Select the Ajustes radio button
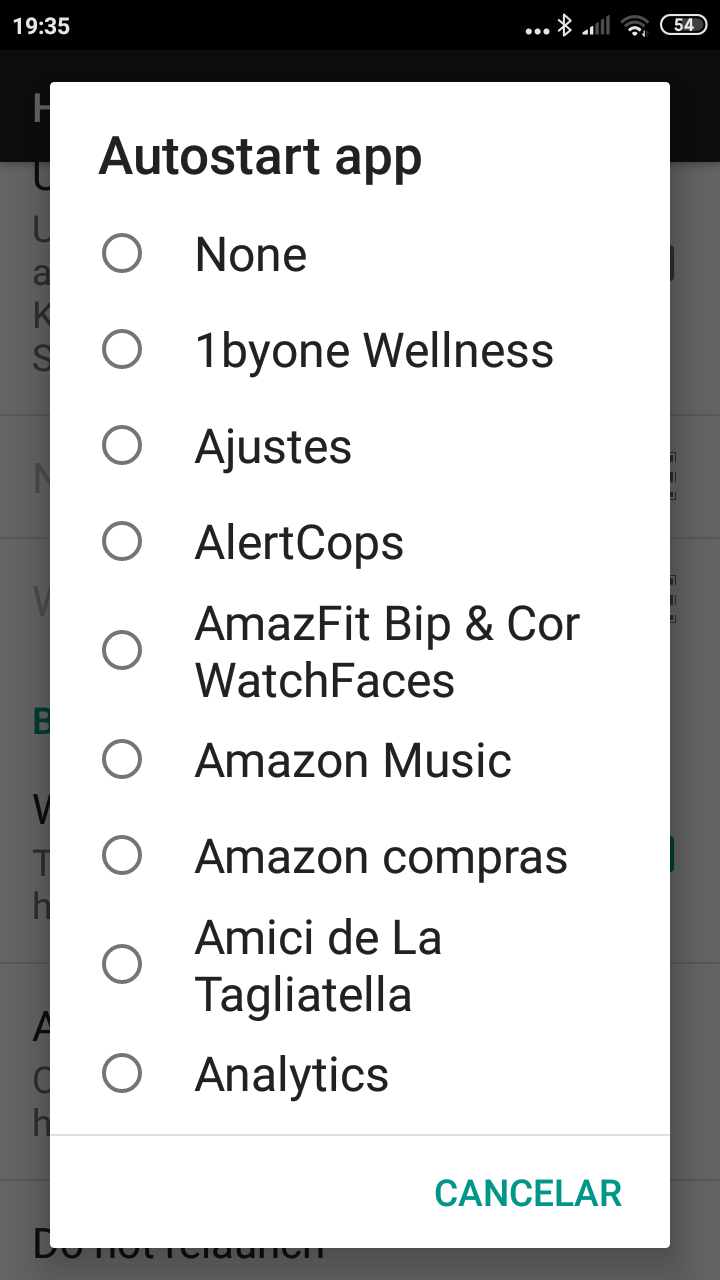Viewport: 720px width, 1280px height. 122,446
